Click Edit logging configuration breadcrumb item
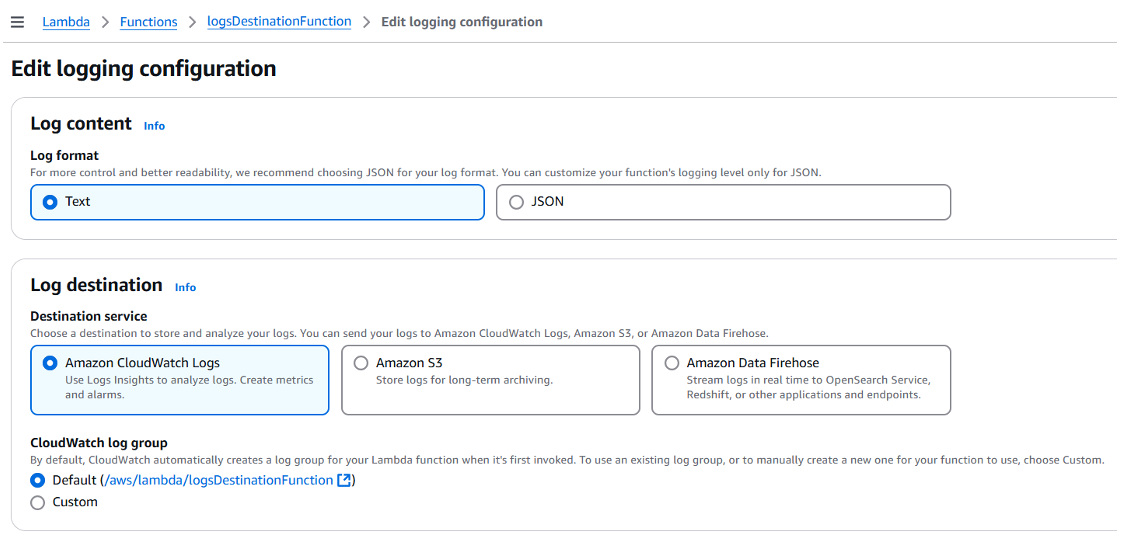Screen dimensions: 1122x541 (462, 22)
